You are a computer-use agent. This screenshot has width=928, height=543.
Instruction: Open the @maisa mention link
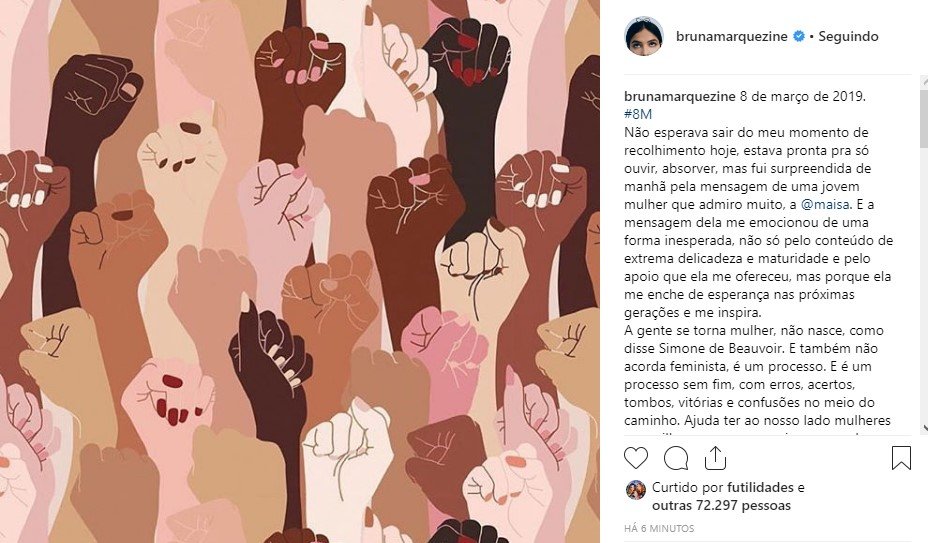click(x=825, y=205)
